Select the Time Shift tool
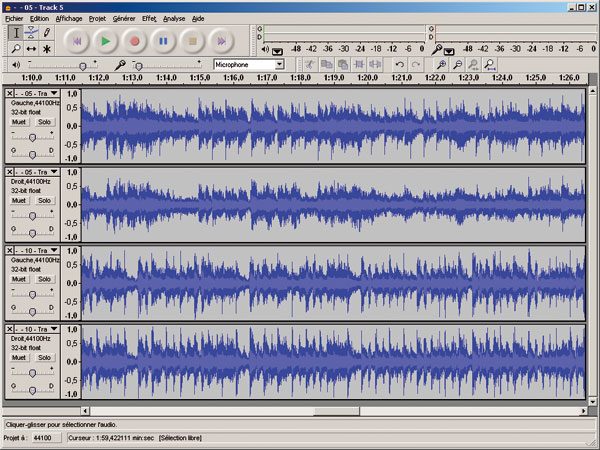The height and width of the screenshot is (450, 600). click(x=31, y=48)
